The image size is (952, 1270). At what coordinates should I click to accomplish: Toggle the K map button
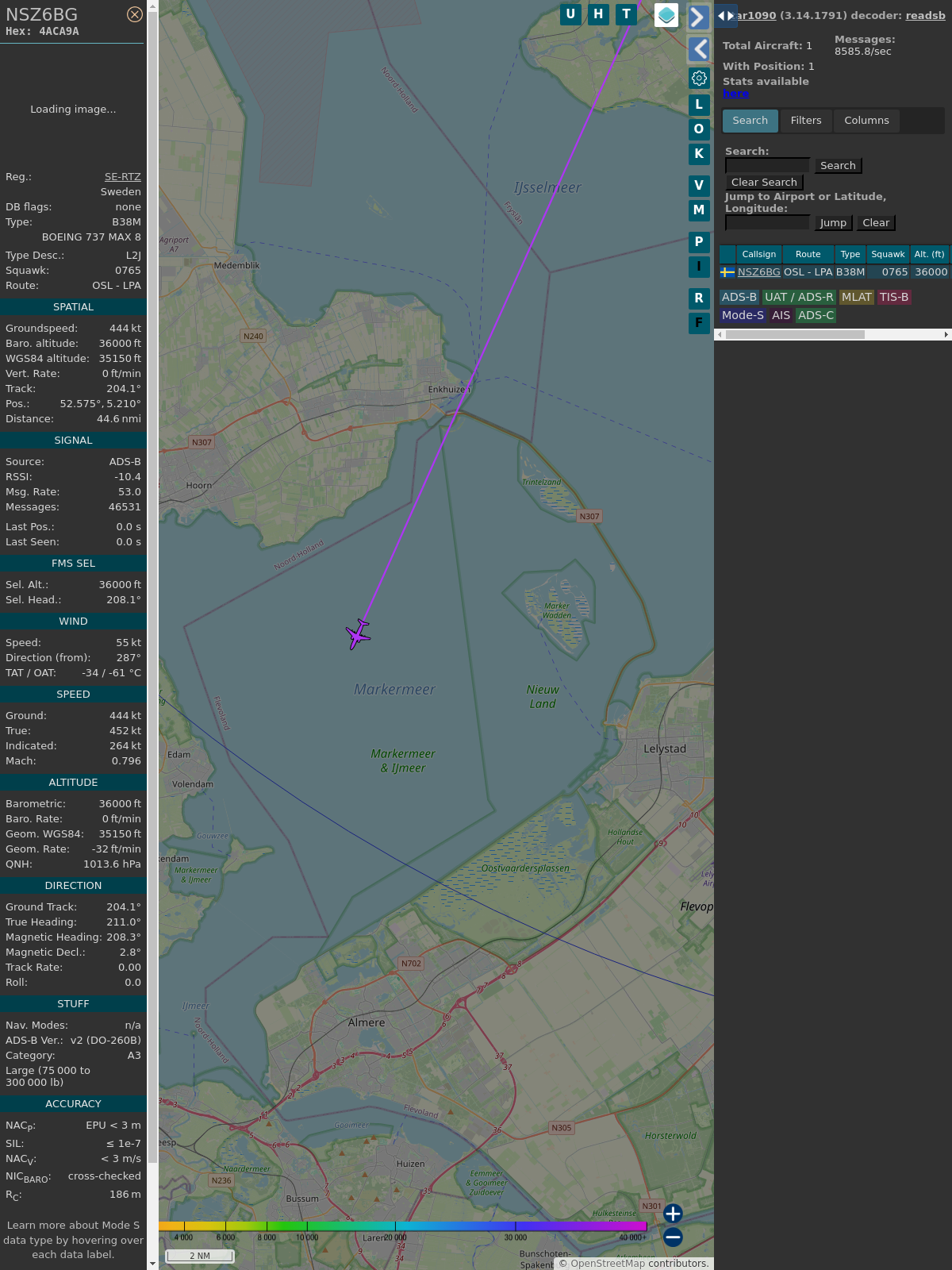click(x=699, y=154)
